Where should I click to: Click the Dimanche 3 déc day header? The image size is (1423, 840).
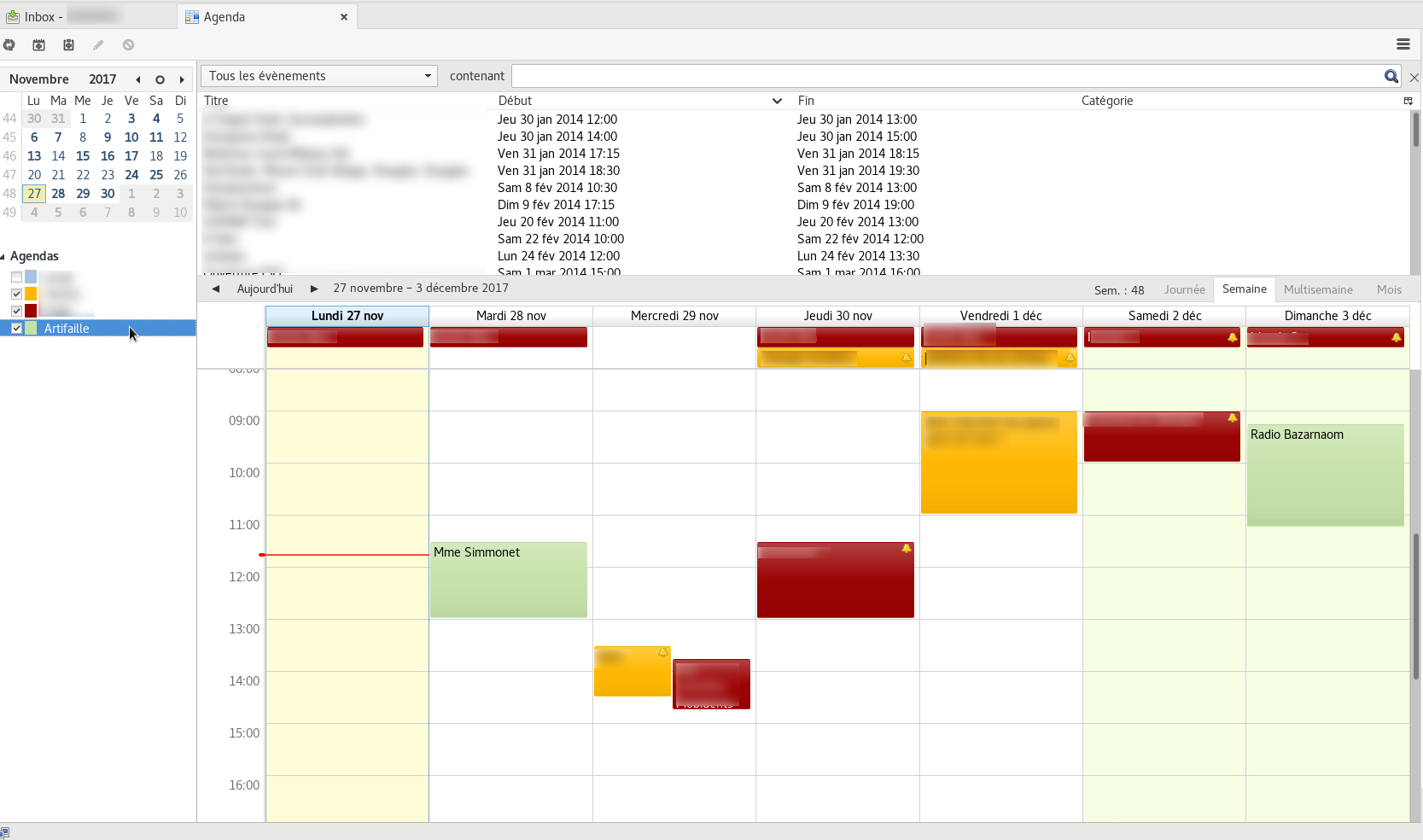1327,316
